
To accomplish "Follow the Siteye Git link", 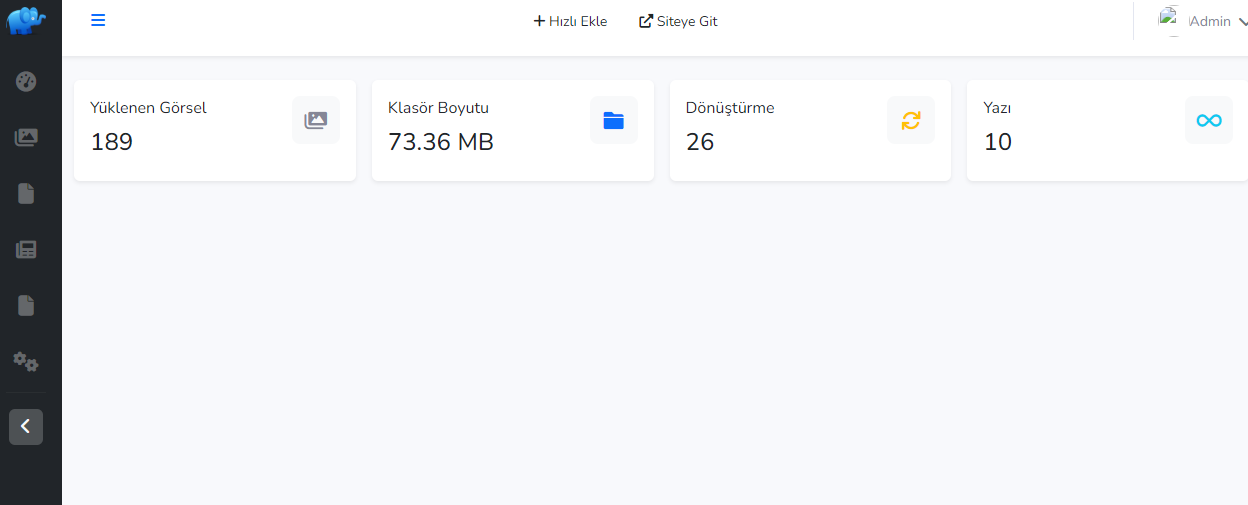I will (678, 21).
